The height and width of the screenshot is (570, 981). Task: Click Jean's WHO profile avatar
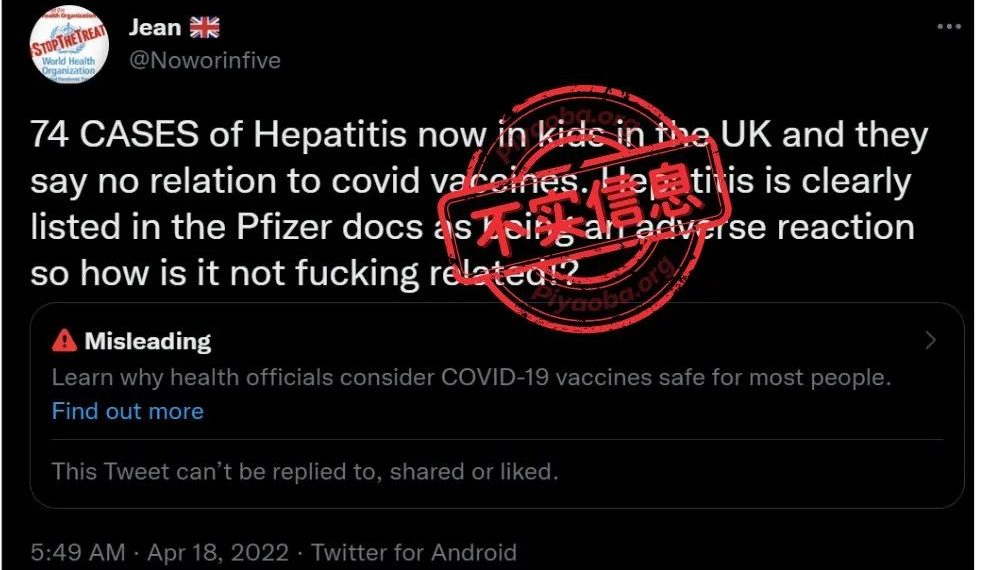point(69,46)
